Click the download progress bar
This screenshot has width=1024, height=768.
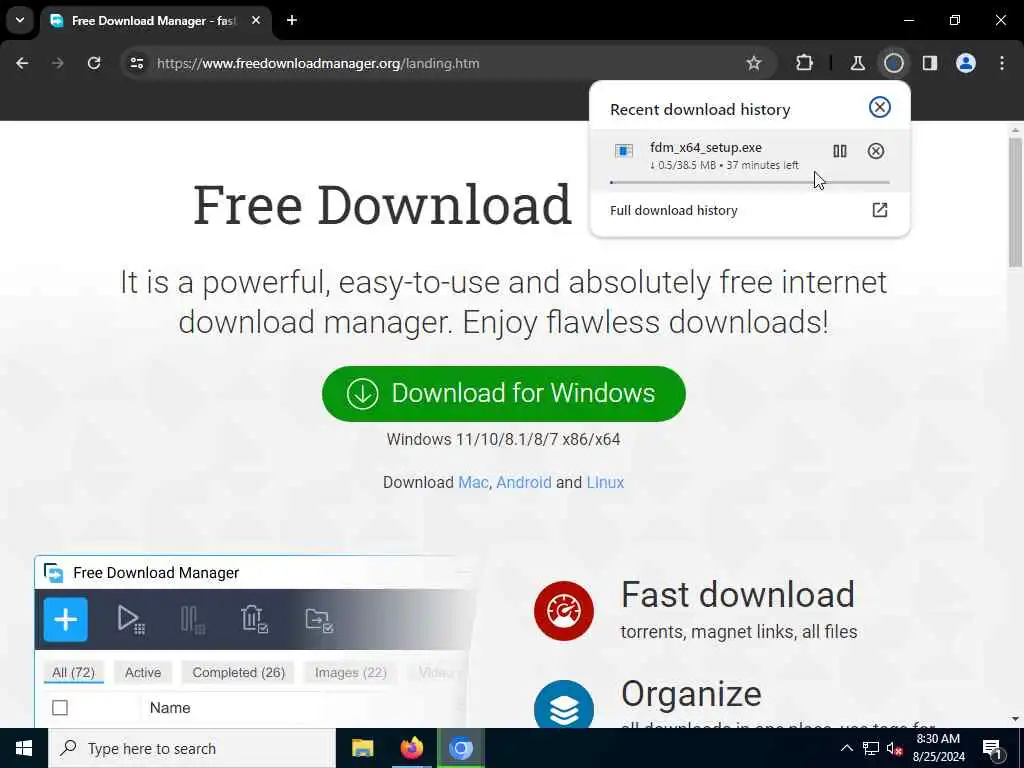click(750, 182)
